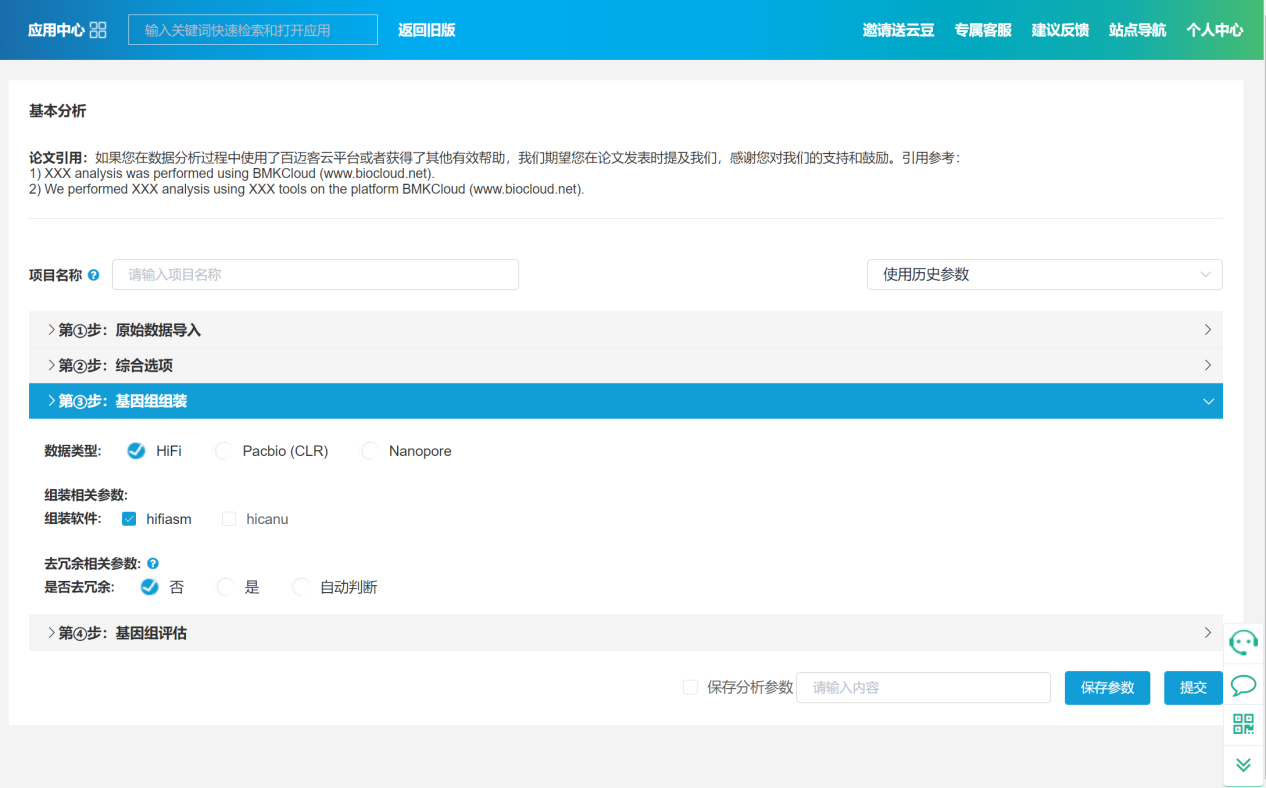Click the redundancy removal parameters help icon
This screenshot has height=788, width=1266.
(x=153, y=564)
